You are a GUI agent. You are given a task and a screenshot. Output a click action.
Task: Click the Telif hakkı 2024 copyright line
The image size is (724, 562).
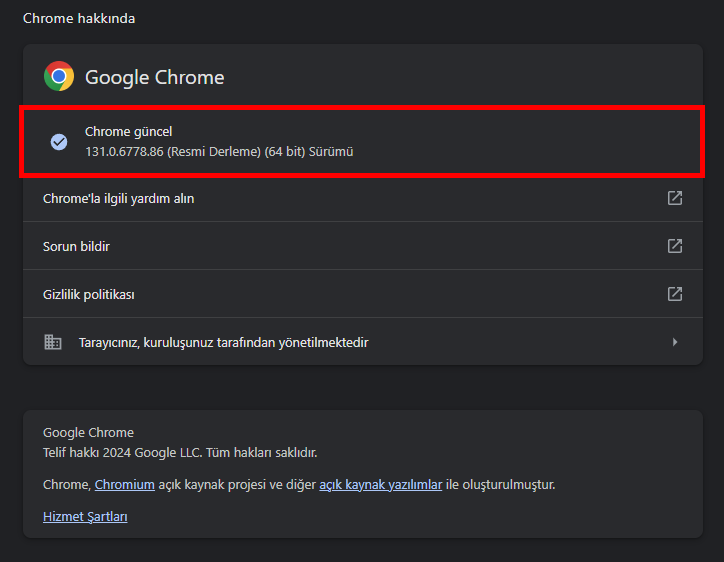tap(180, 453)
